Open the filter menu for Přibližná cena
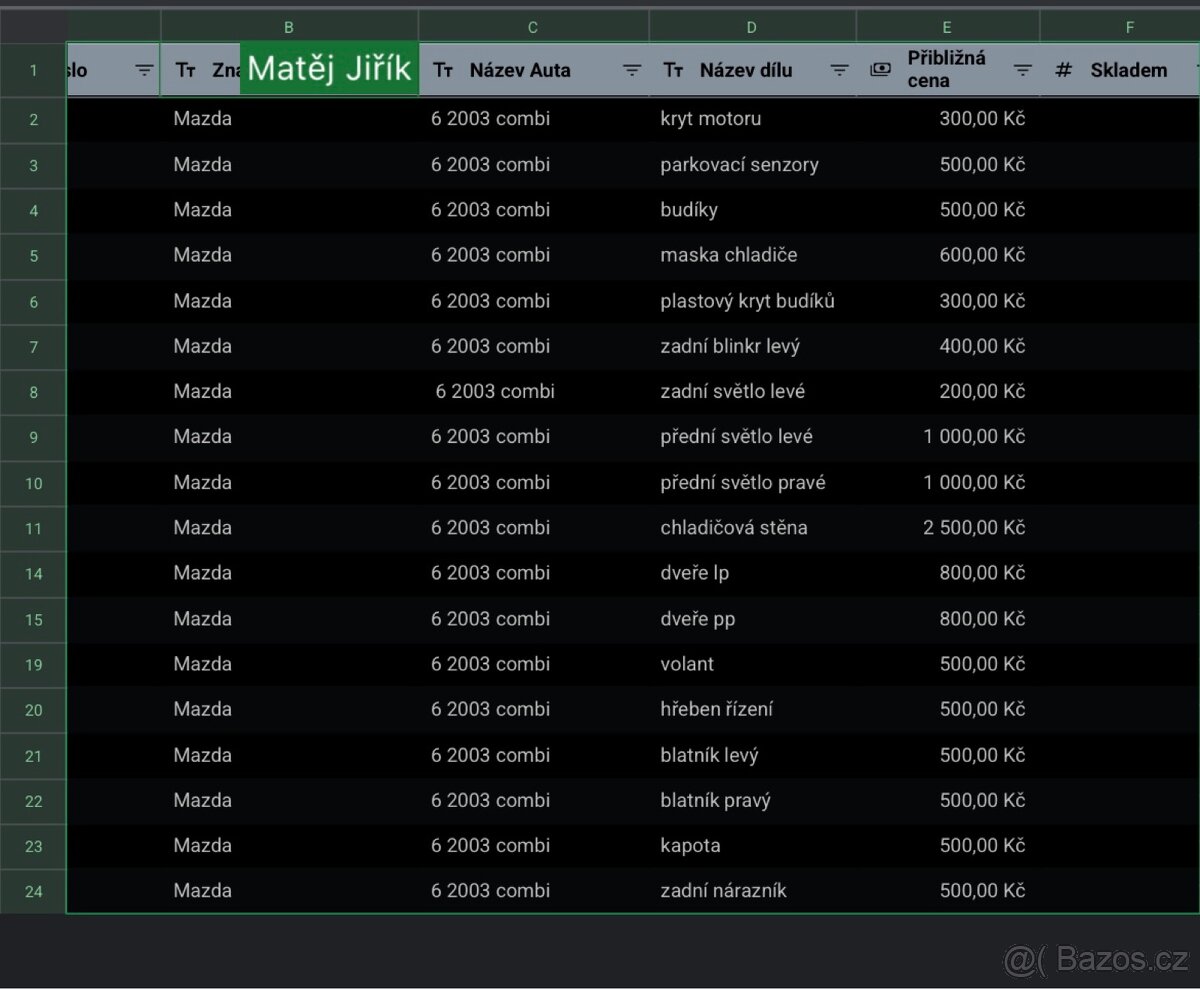Screen dimensions: 1200x989 1022,70
